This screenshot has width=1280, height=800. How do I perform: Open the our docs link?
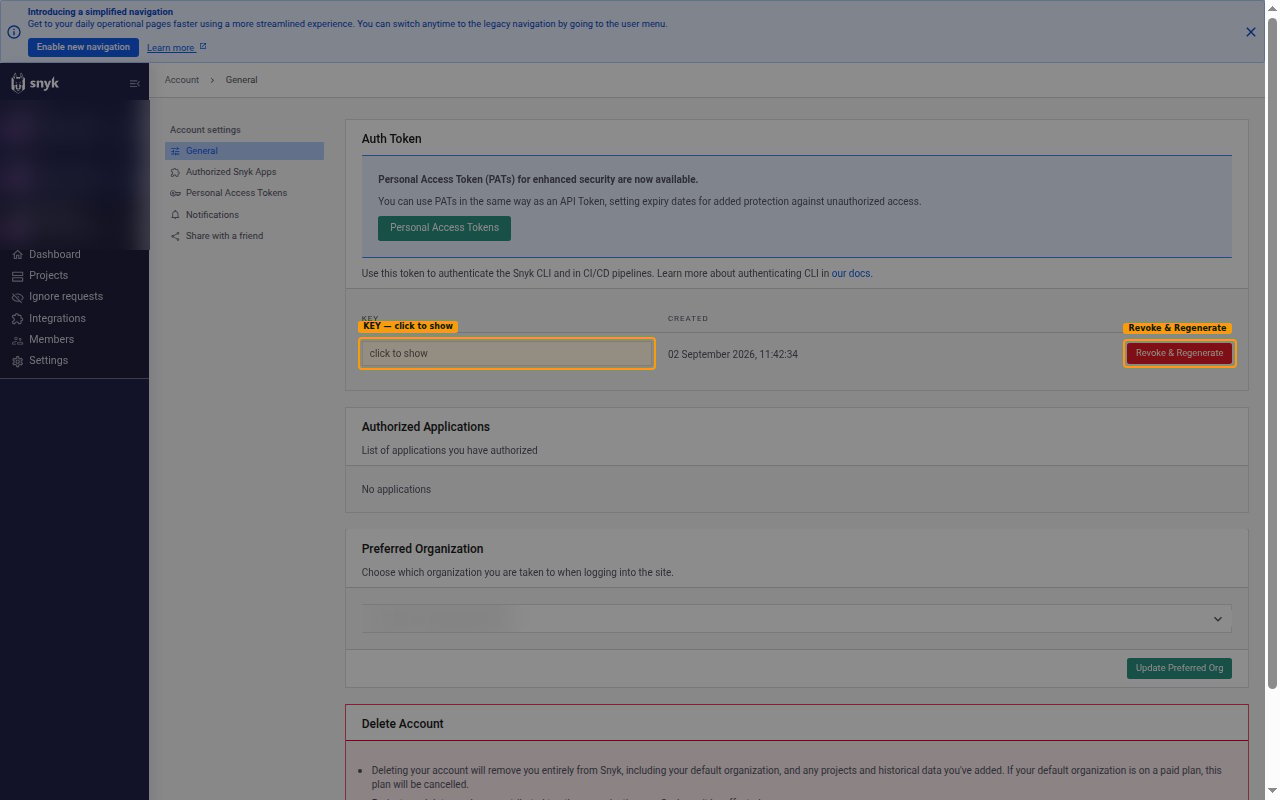[x=851, y=273]
